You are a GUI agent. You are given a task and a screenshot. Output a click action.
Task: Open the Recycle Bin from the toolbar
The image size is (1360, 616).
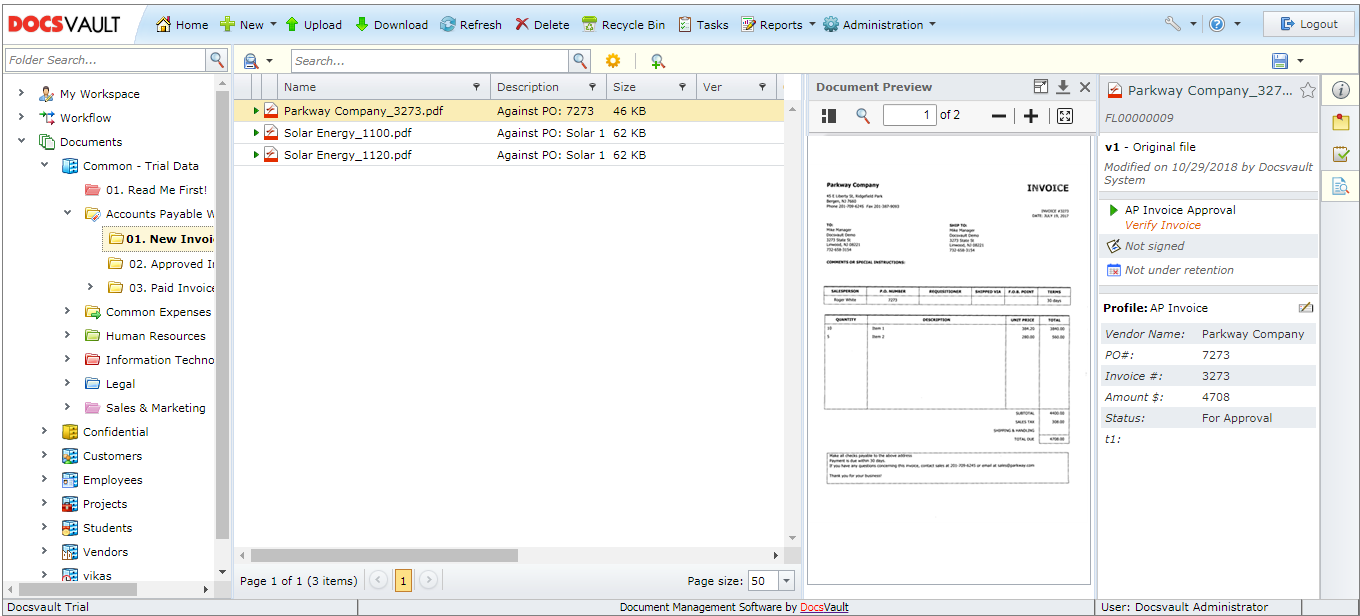(624, 24)
